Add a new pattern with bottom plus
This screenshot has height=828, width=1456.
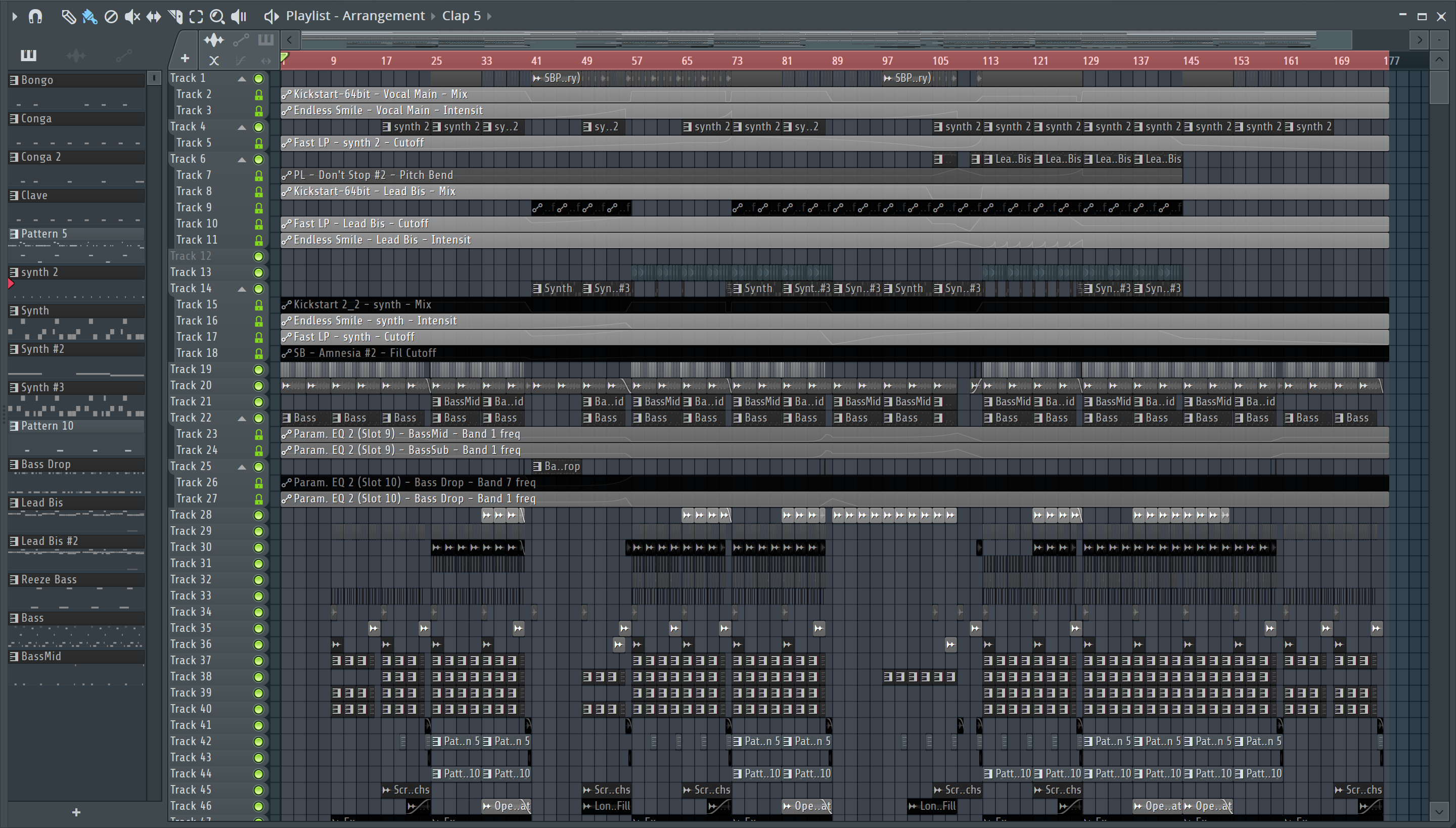[x=76, y=812]
